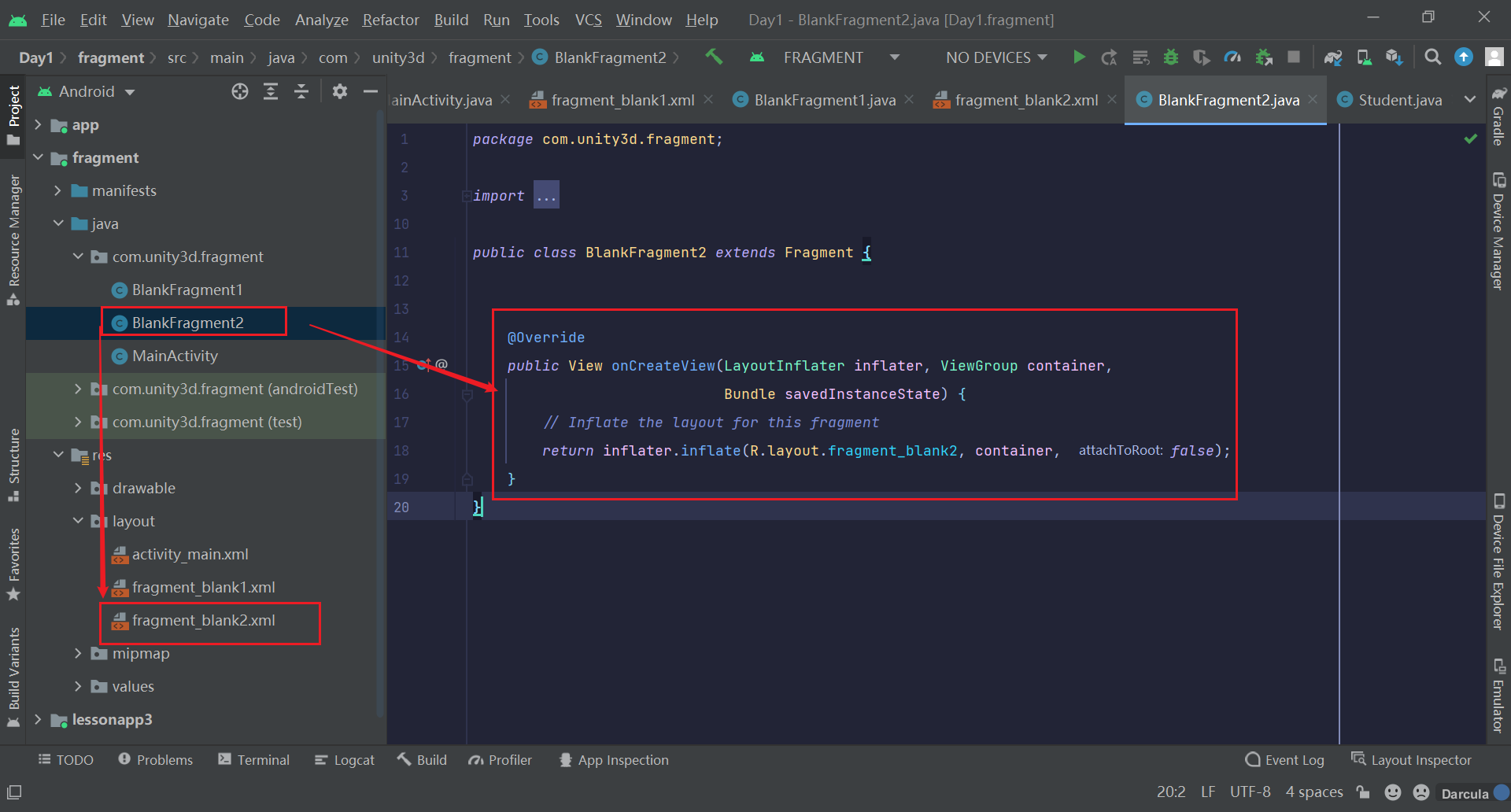The height and width of the screenshot is (812, 1511).
Task: Toggle the Build Variants tool window
Action: 13,677
